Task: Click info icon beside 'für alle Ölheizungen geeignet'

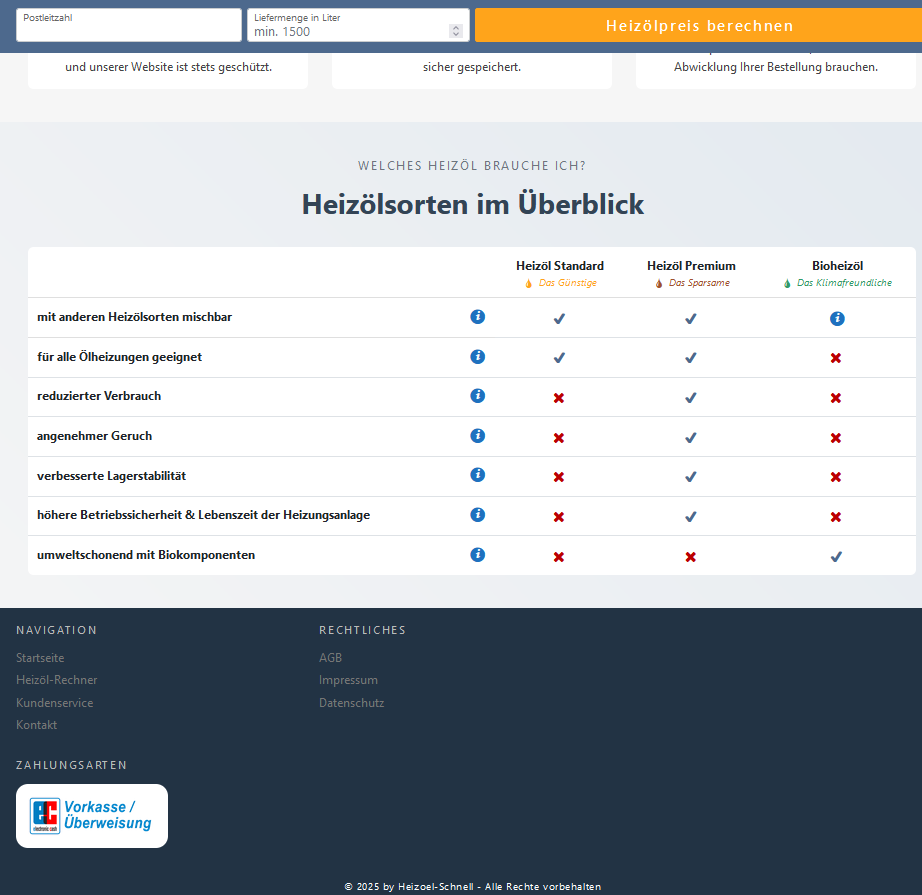Action: [x=477, y=357]
